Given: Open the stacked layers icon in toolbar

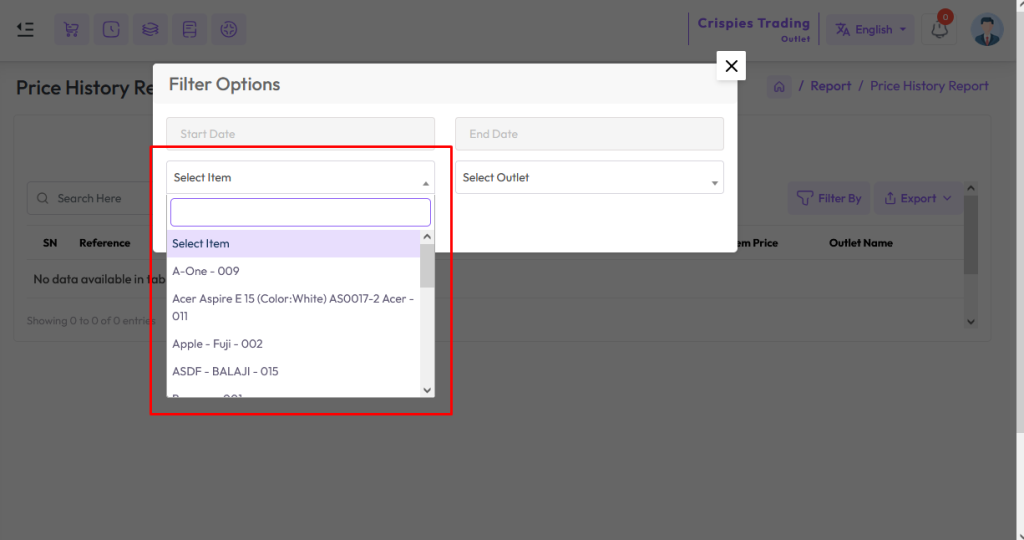Looking at the screenshot, I should [150, 29].
